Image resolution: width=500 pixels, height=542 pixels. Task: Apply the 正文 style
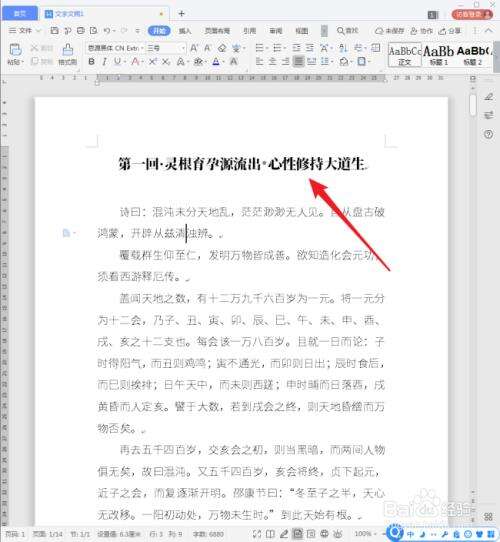(405, 55)
